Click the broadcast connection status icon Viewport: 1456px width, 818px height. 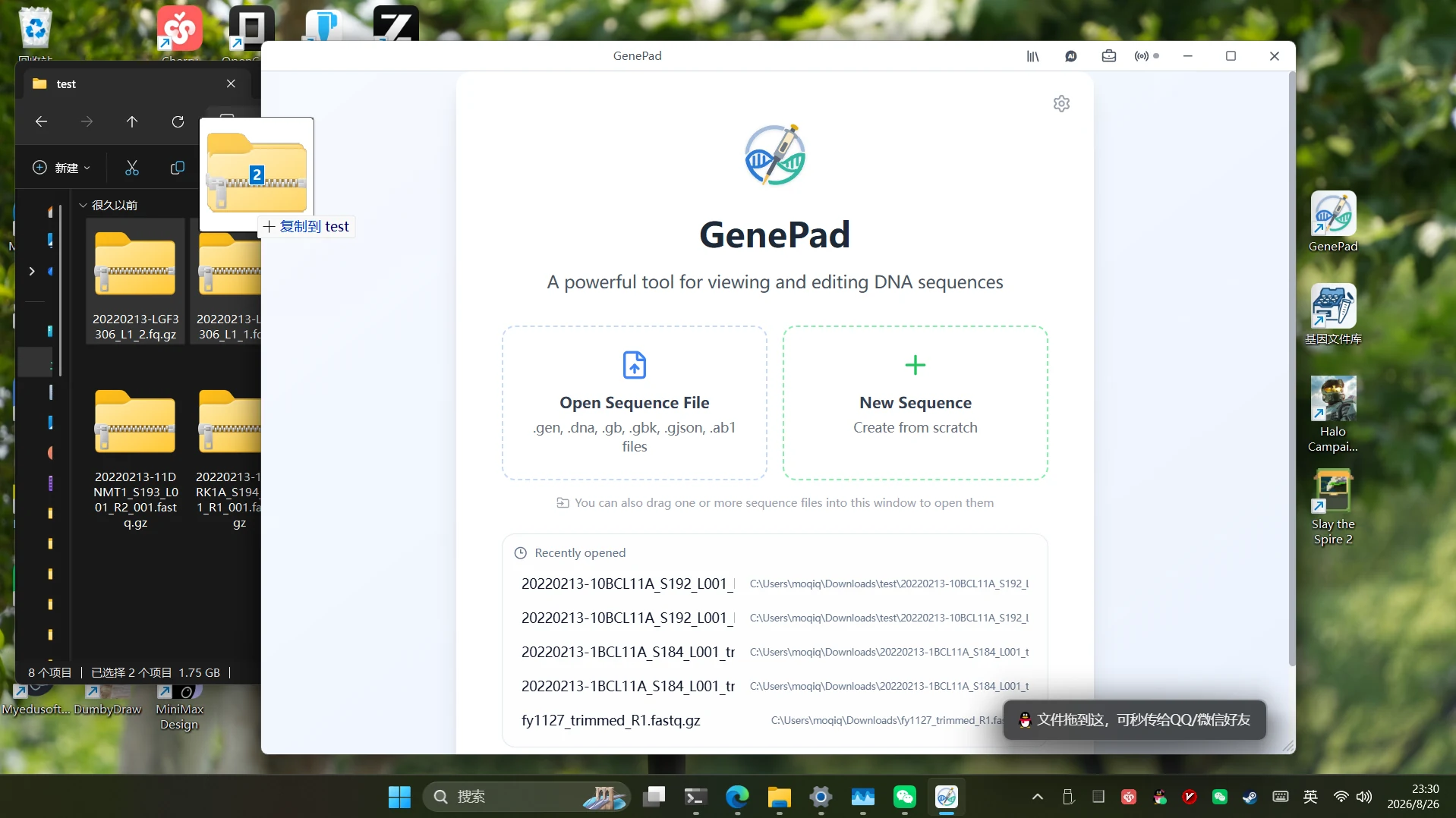pyautogui.click(x=1146, y=56)
